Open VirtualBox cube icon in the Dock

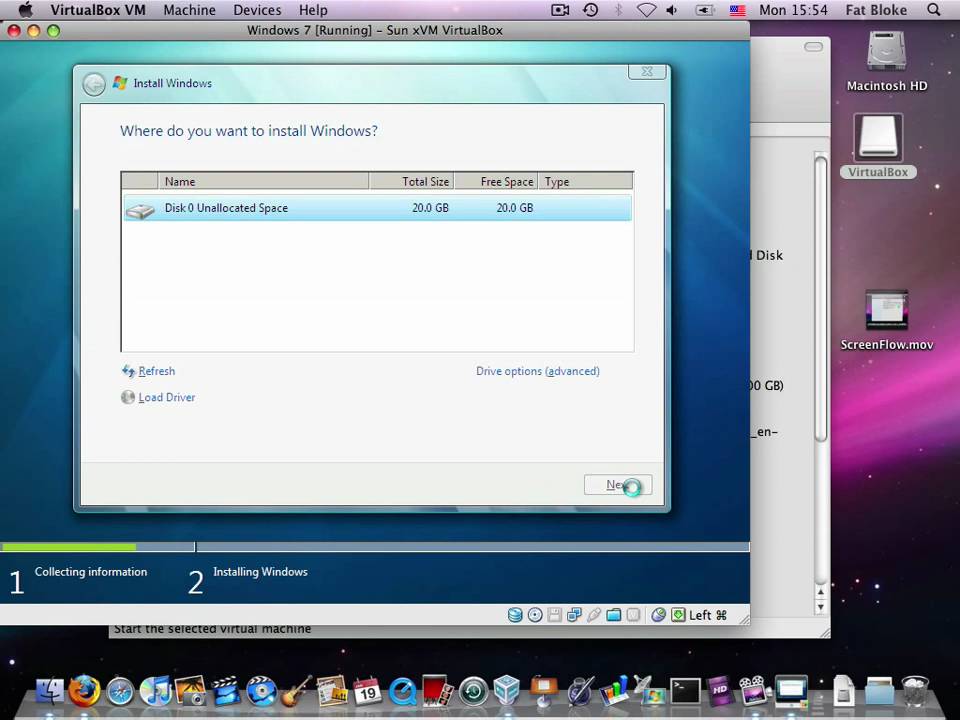click(x=507, y=690)
